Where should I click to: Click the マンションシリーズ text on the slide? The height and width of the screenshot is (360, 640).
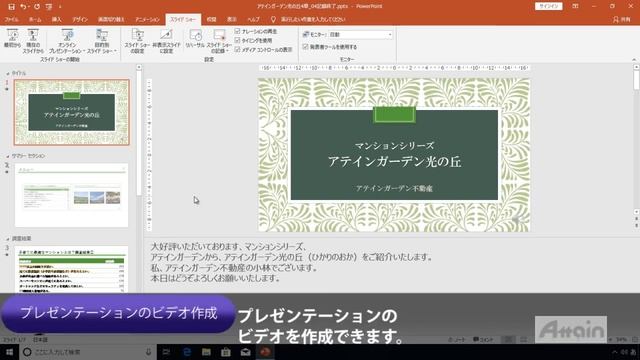(x=394, y=145)
